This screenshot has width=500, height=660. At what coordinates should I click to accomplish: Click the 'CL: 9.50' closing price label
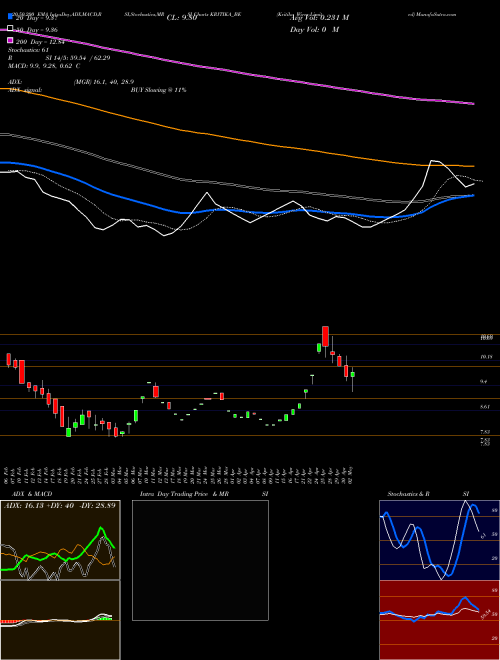[182, 18]
